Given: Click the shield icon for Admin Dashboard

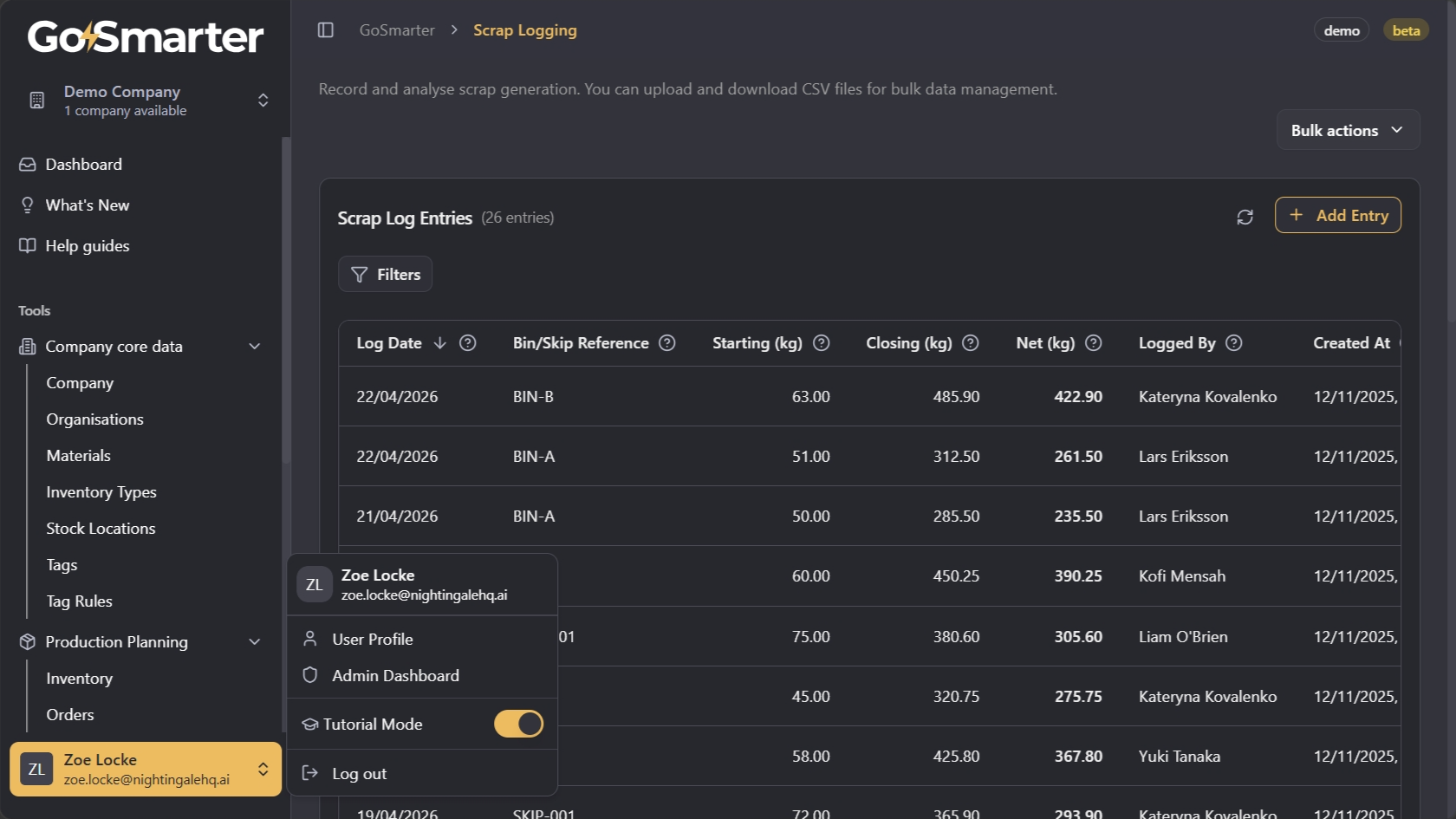Looking at the screenshot, I should (309, 675).
